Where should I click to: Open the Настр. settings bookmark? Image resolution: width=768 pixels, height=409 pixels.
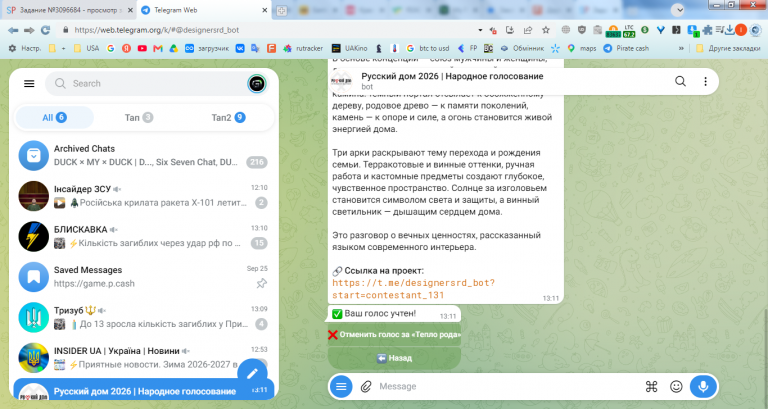click(x=25, y=48)
